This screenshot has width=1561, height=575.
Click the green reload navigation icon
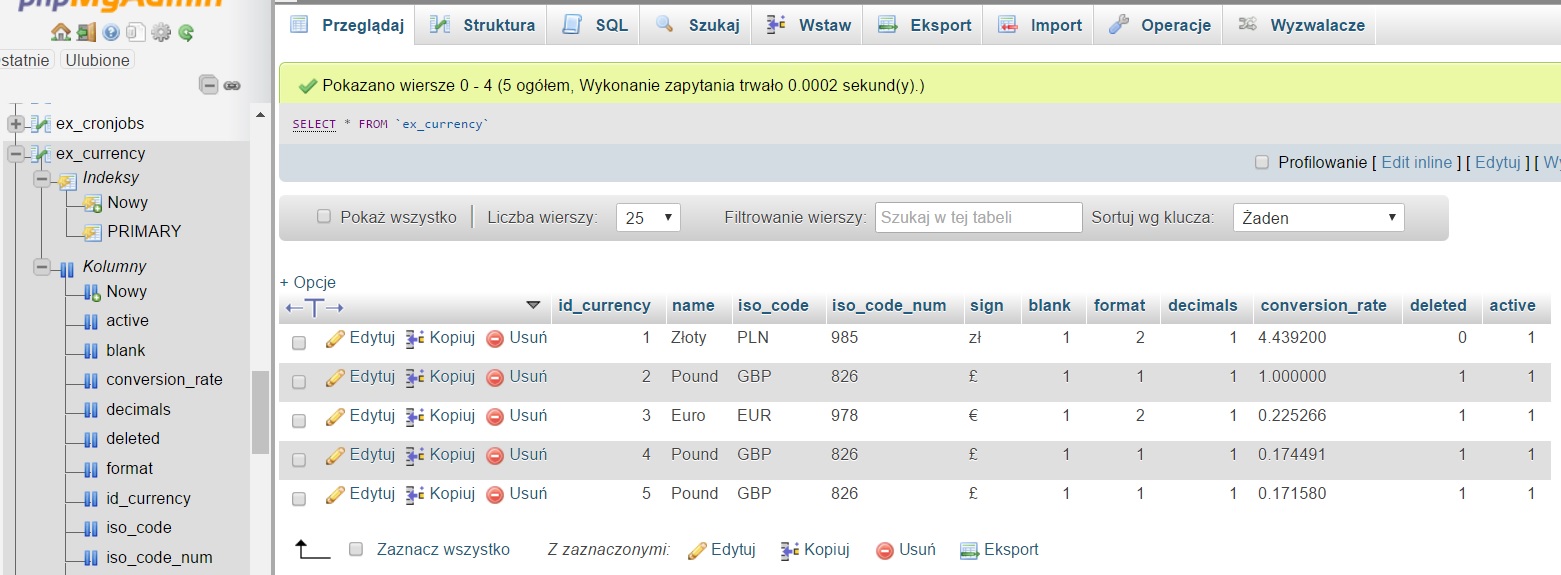(185, 32)
